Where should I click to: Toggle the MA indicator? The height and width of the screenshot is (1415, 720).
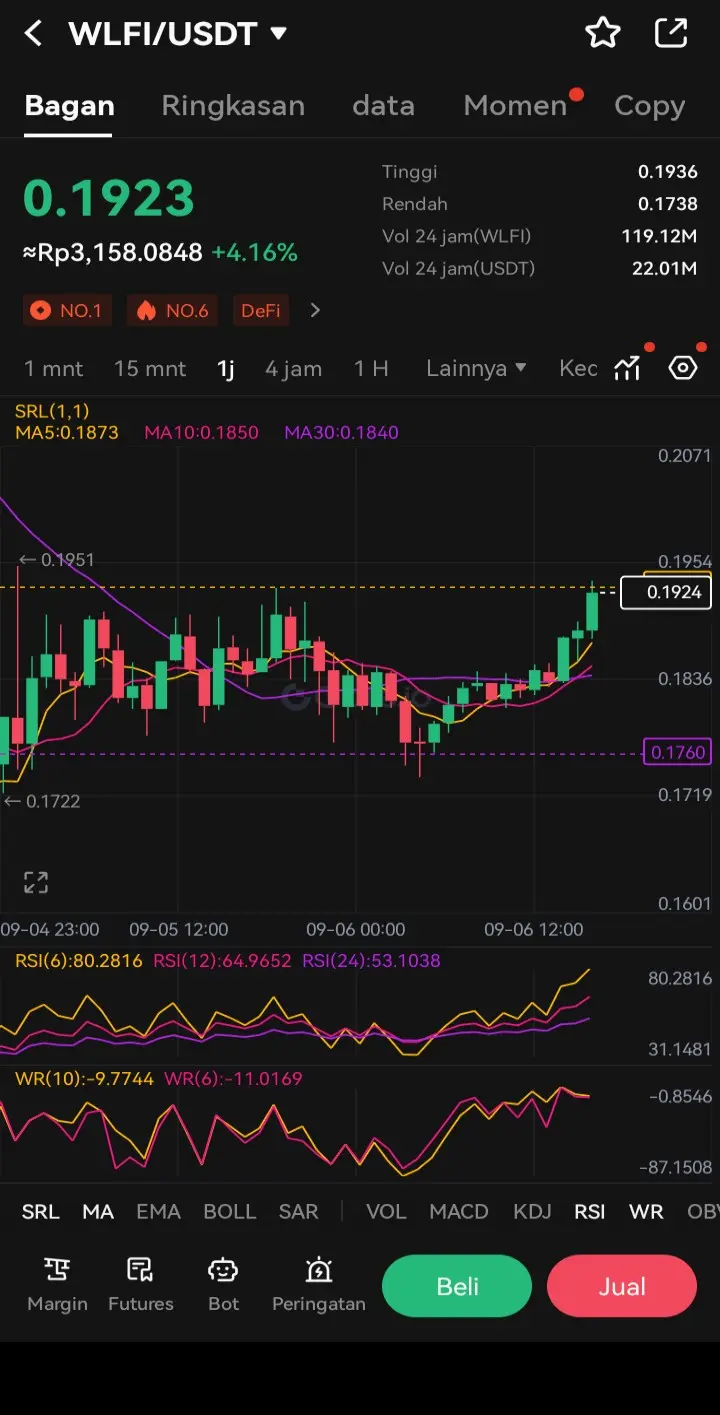point(98,1211)
